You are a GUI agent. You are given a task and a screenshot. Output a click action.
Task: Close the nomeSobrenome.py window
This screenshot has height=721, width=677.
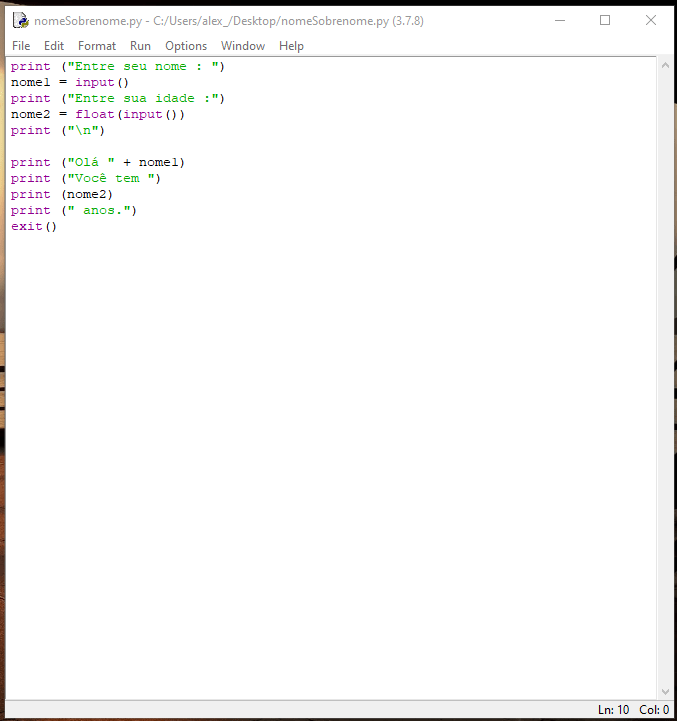(651, 20)
